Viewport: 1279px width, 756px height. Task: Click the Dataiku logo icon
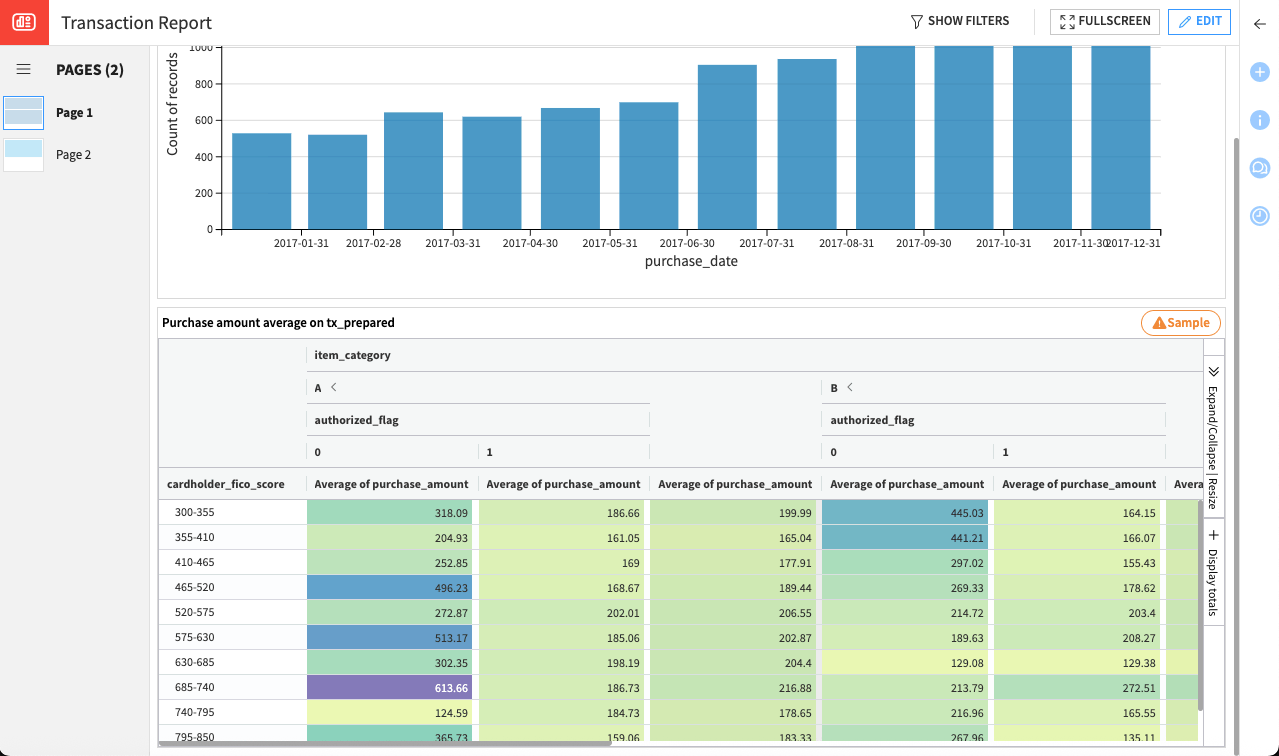click(22, 22)
